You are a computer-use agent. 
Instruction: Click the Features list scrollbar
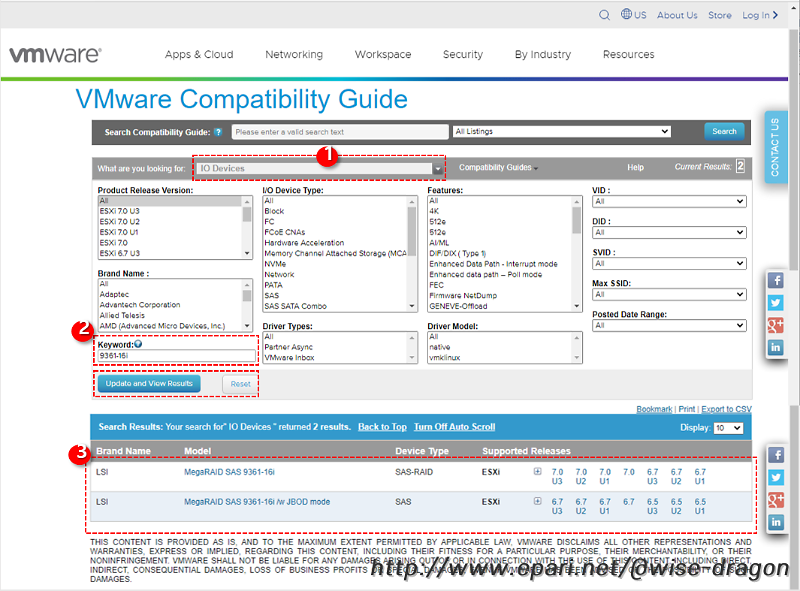click(577, 254)
